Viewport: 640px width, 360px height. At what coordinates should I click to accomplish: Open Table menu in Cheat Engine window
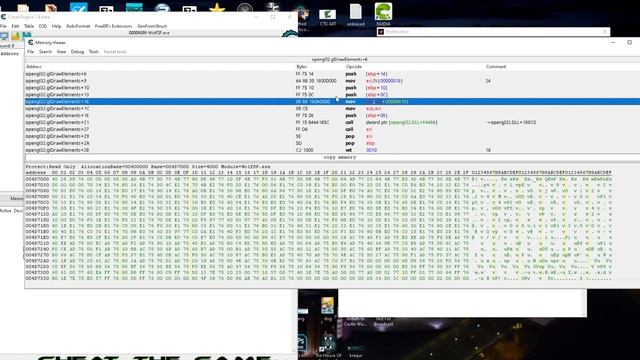tap(29, 26)
